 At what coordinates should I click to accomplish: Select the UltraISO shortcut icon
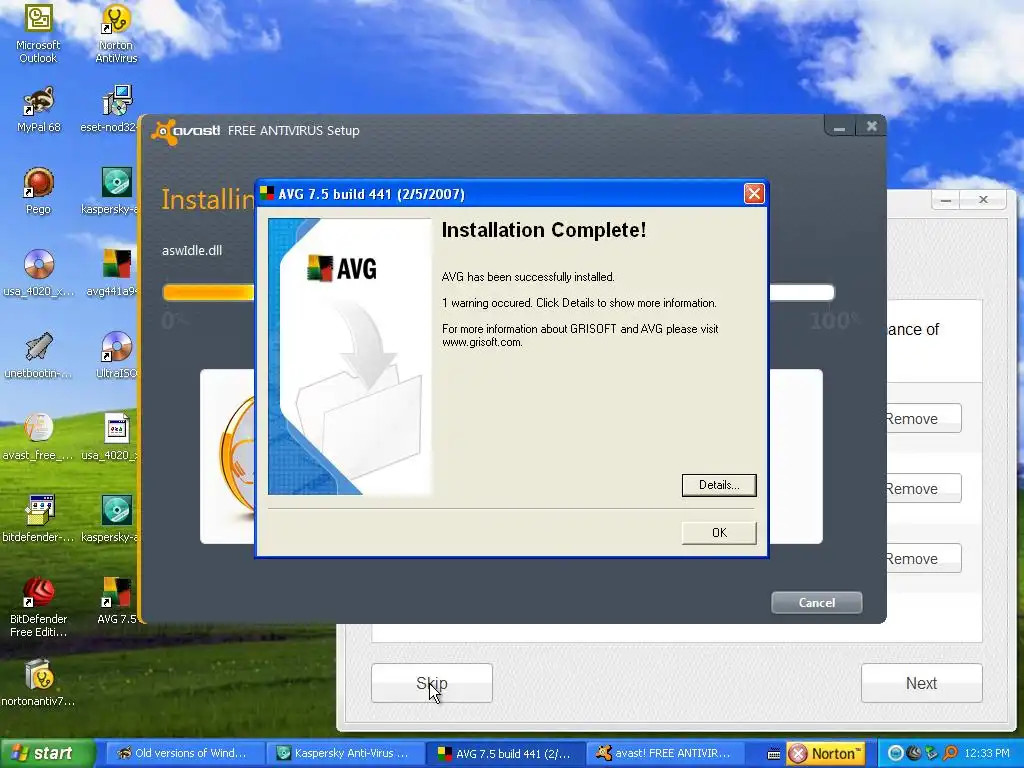(116, 347)
